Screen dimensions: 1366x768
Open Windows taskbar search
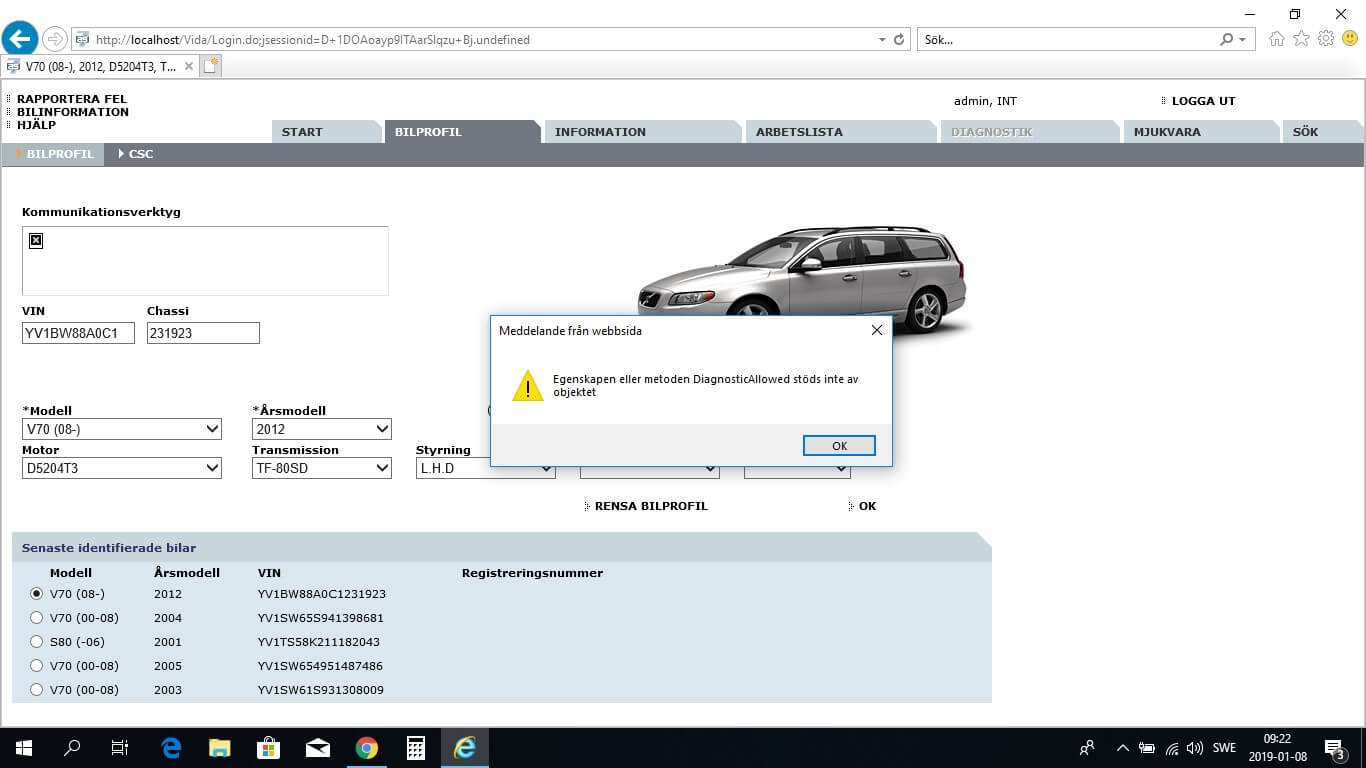coord(72,748)
